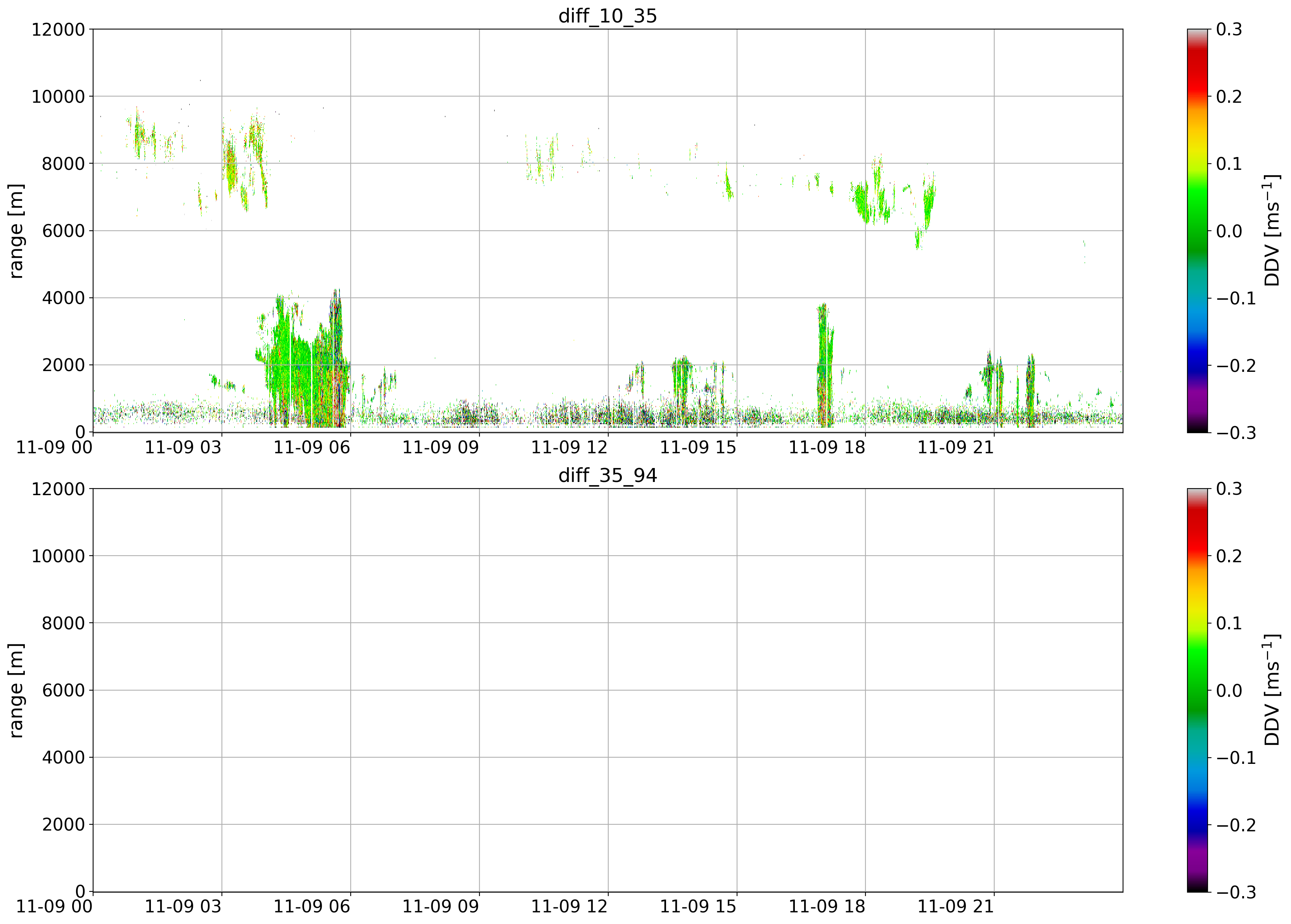Click the 12000 tick on diff_35_94 axis
The width and height of the screenshot is (1291, 924).
click(x=58, y=489)
